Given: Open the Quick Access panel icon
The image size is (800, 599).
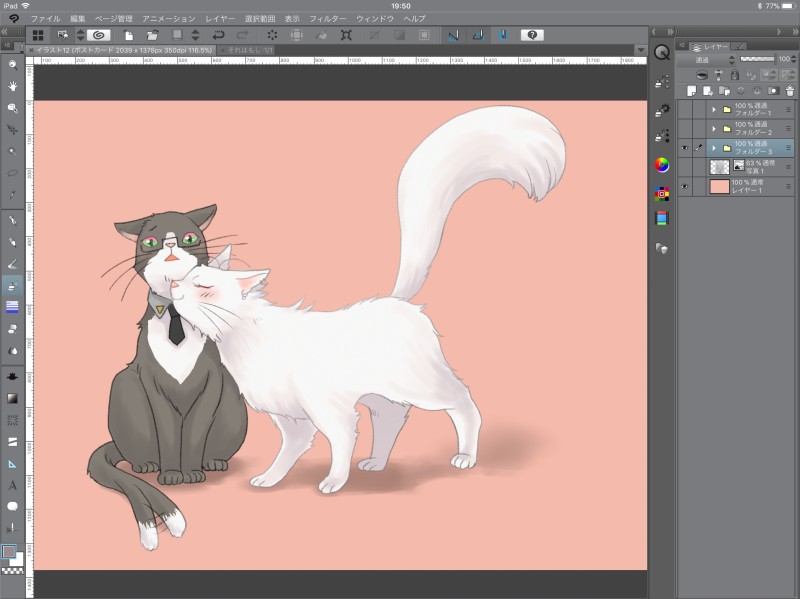Looking at the screenshot, I should [x=662, y=53].
